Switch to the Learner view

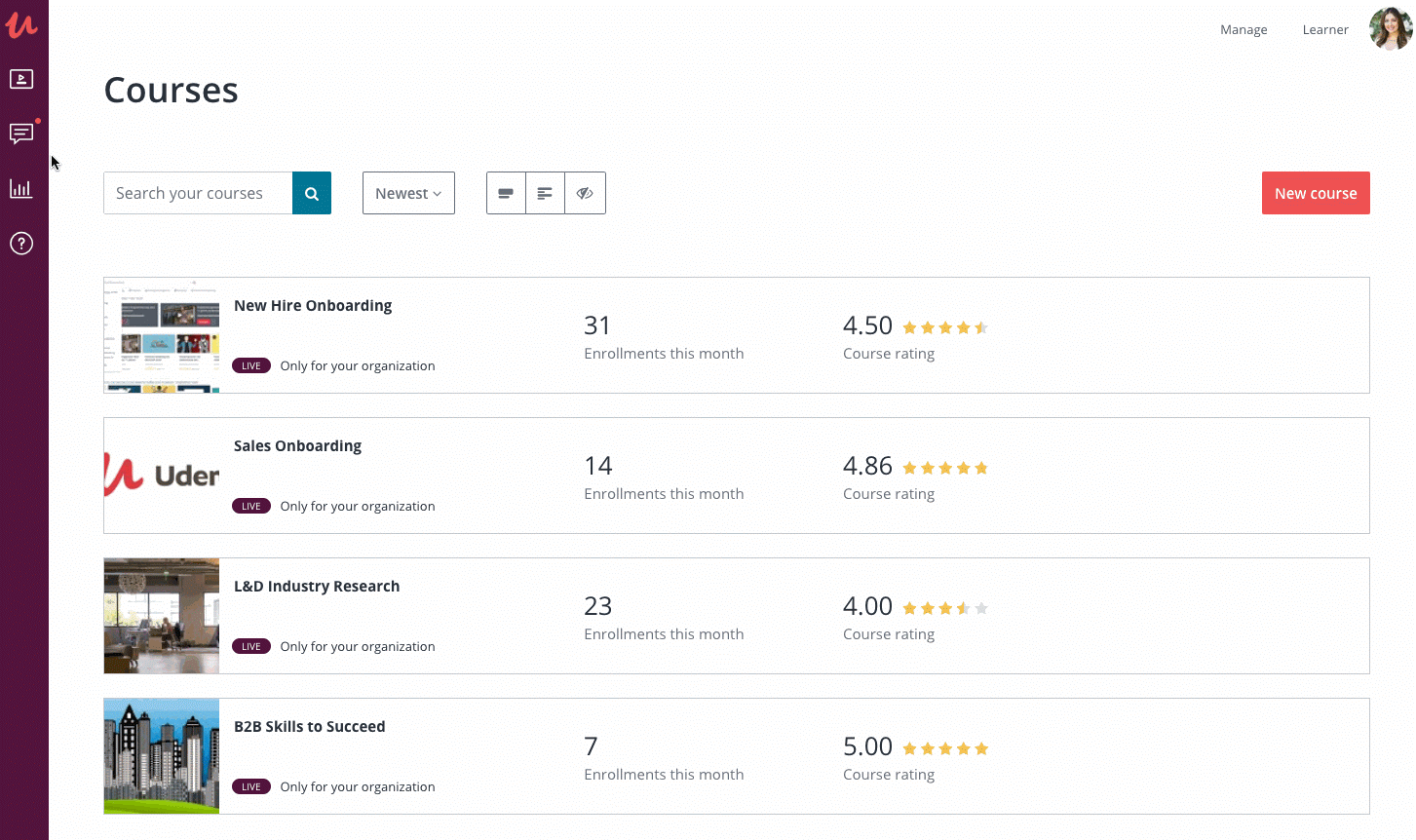click(x=1325, y=29)
